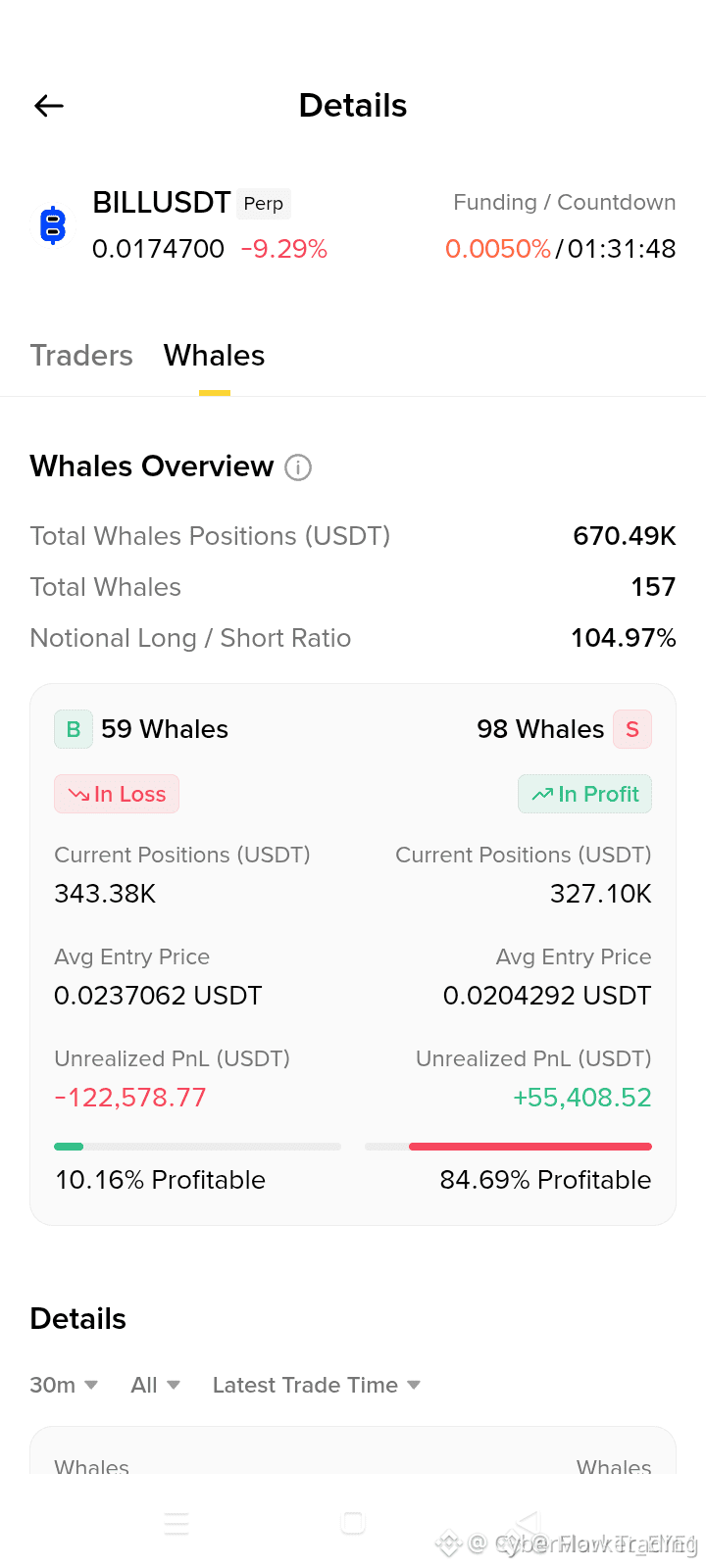706x1568 pixels.
Task: Switch to the Traders tab
Action: [x=81, y=355]
